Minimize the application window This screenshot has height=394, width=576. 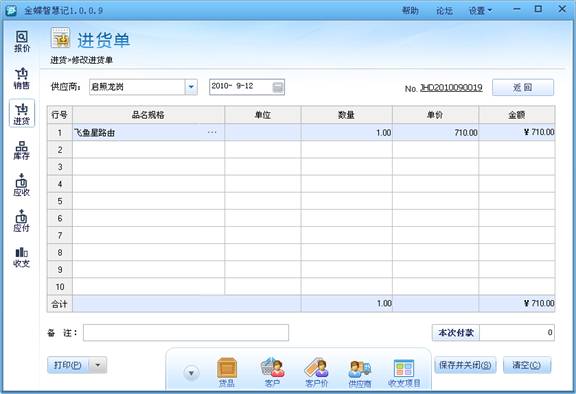click(517, 9)
